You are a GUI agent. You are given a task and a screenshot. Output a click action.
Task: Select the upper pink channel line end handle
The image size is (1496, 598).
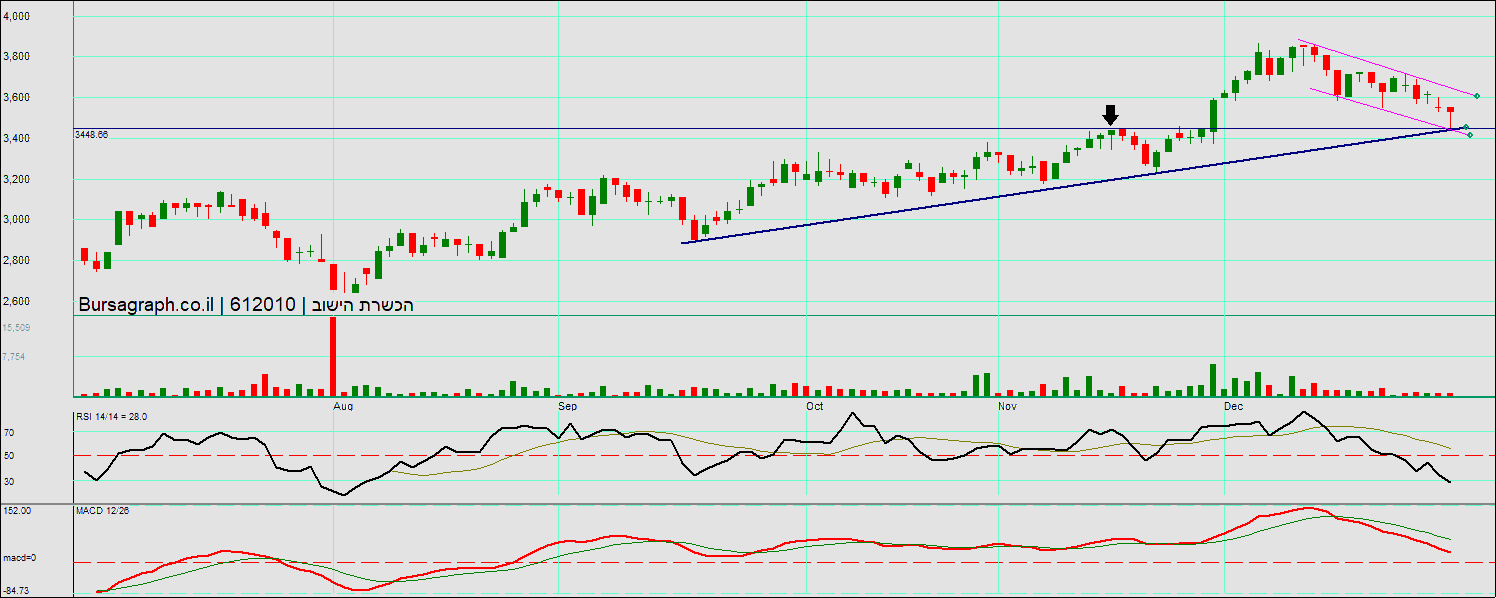pos(1477,96)
